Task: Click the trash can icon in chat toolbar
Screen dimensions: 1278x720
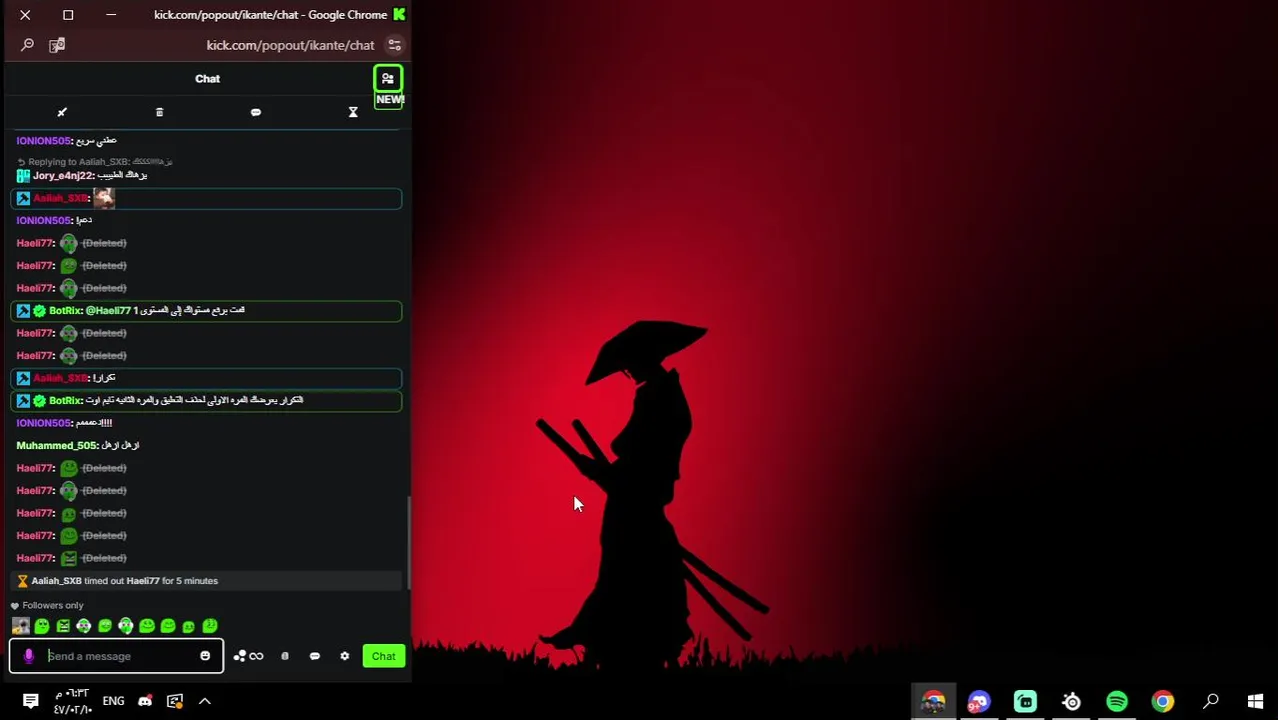Action: tap(159, 112)
